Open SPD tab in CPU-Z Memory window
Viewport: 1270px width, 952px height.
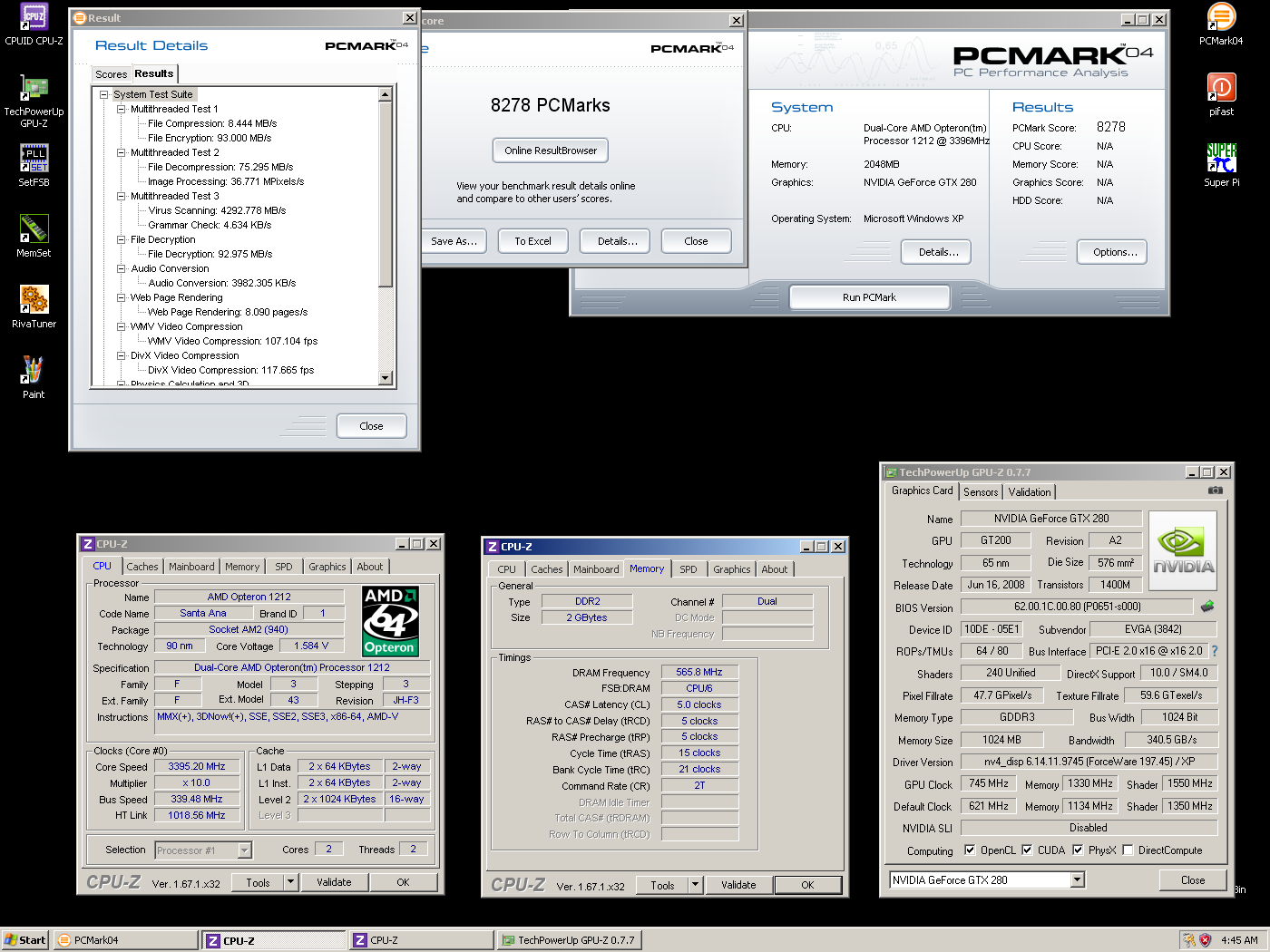[x=689, y=569]
